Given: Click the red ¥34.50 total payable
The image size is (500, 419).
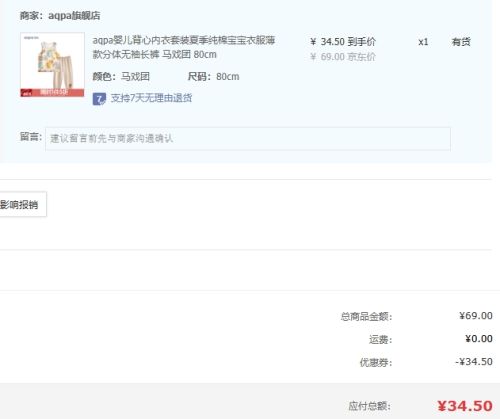Looking at the screenshot, I should tap(465, 406).
